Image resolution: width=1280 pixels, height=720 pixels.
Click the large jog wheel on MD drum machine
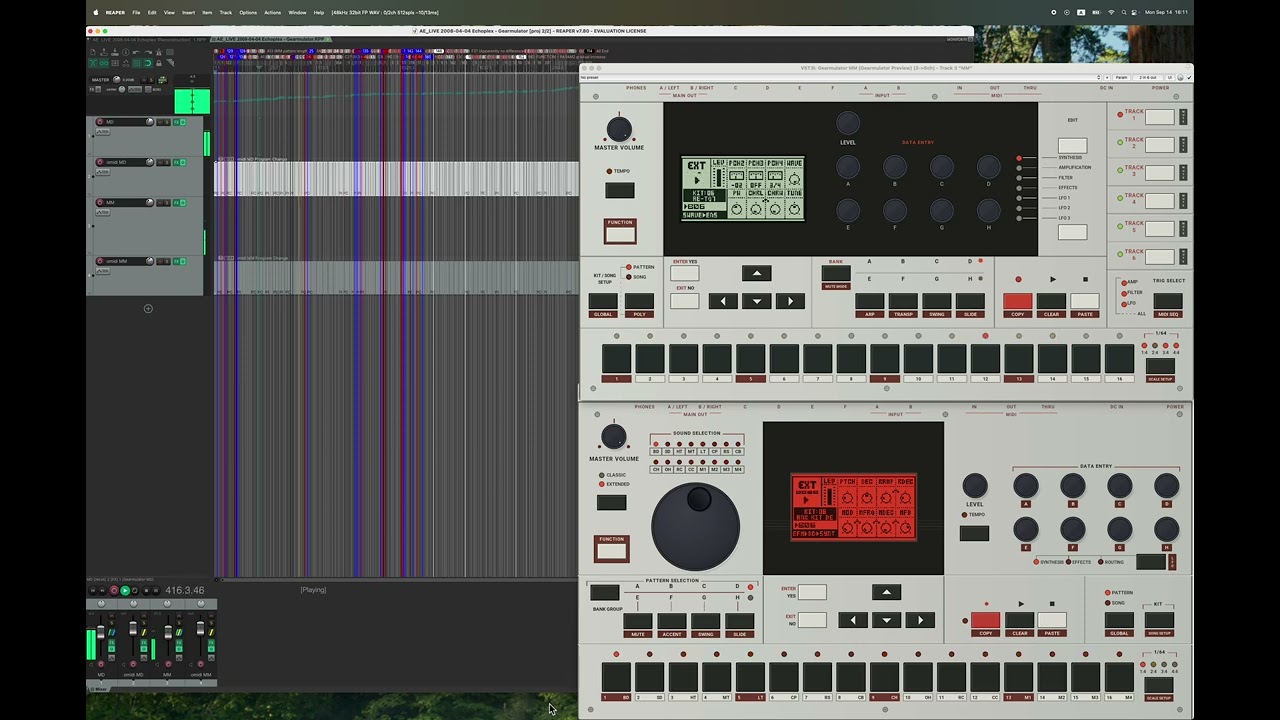(696, 526)
